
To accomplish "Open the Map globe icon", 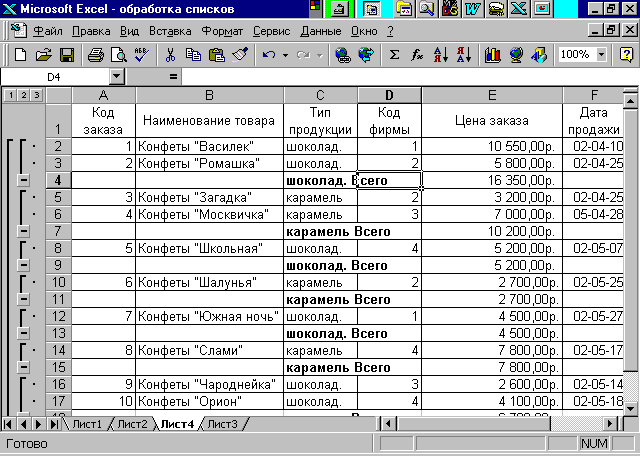I will click(x=516, y=54).
